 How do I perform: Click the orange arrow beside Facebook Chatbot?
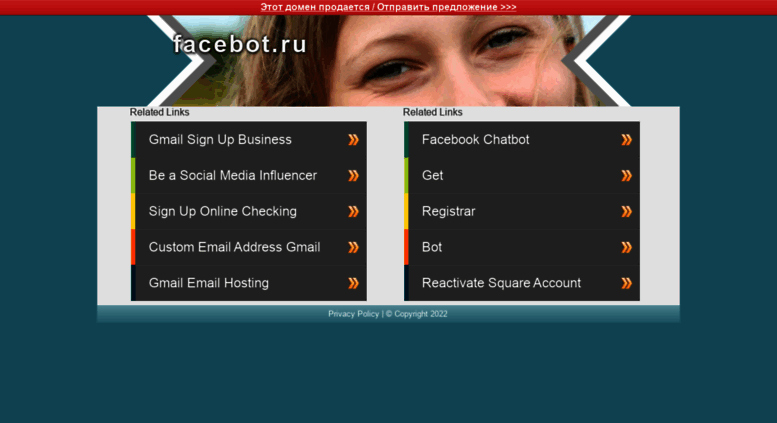627,140
